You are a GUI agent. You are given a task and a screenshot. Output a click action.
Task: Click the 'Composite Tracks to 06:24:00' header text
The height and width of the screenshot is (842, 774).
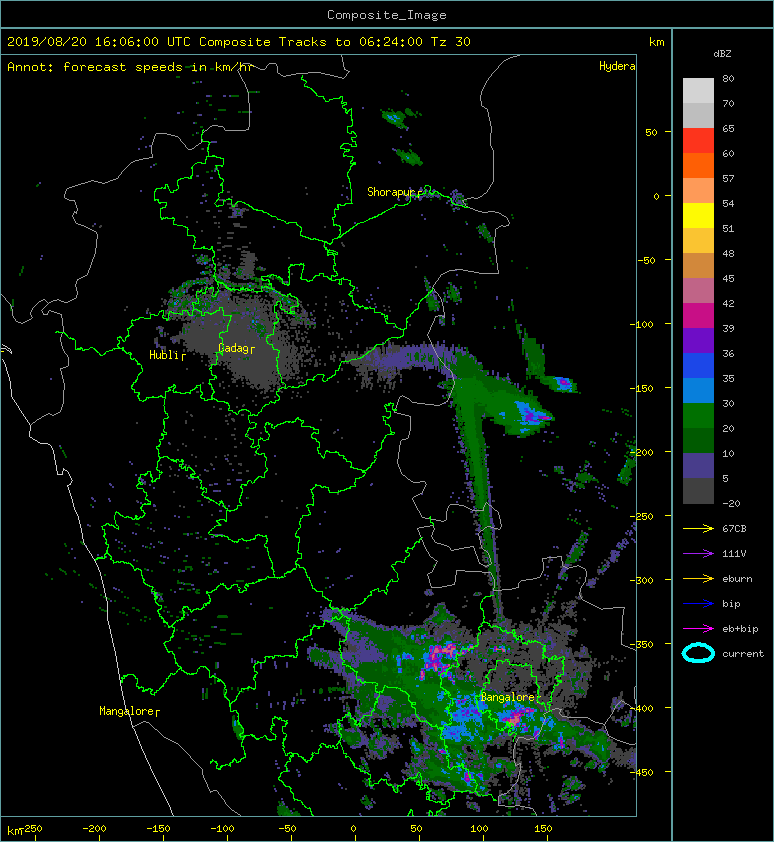pyautogui.click(x=311, y=42)
